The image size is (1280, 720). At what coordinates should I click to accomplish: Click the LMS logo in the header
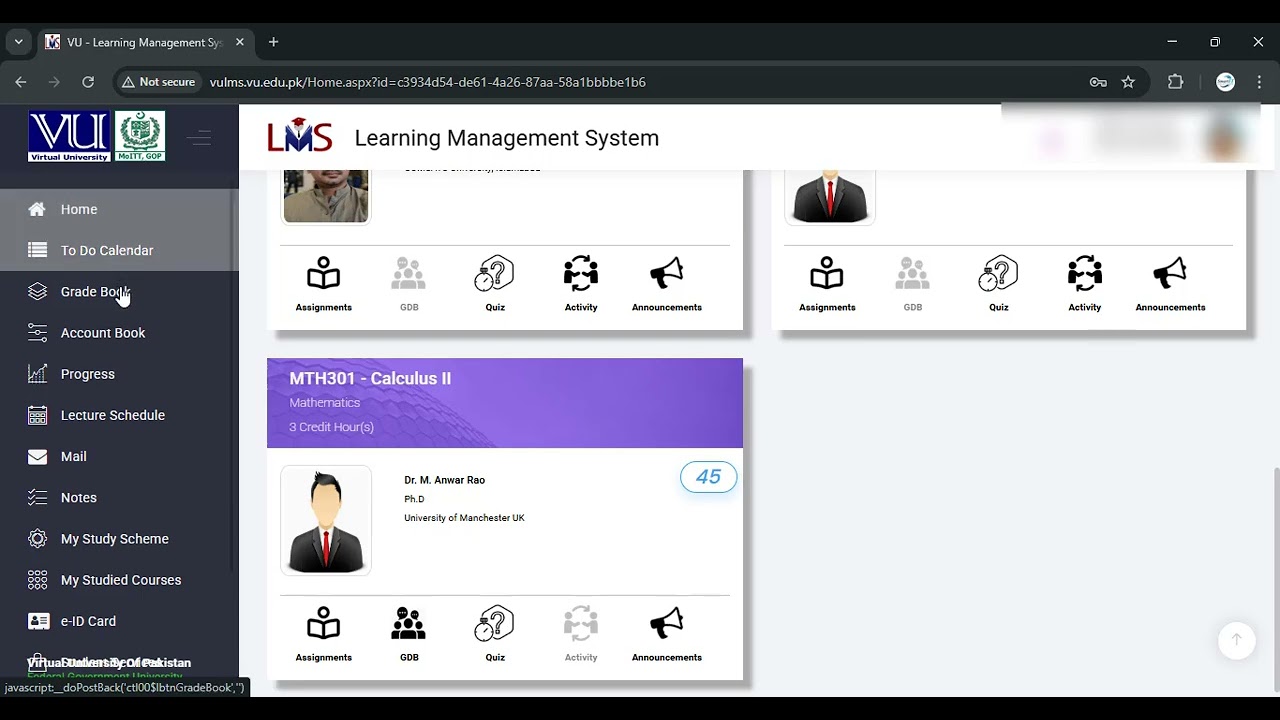(300, 137)
